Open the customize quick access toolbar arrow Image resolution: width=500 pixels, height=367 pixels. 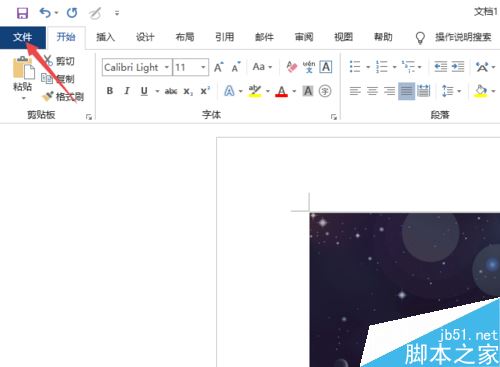click(117, 13)
